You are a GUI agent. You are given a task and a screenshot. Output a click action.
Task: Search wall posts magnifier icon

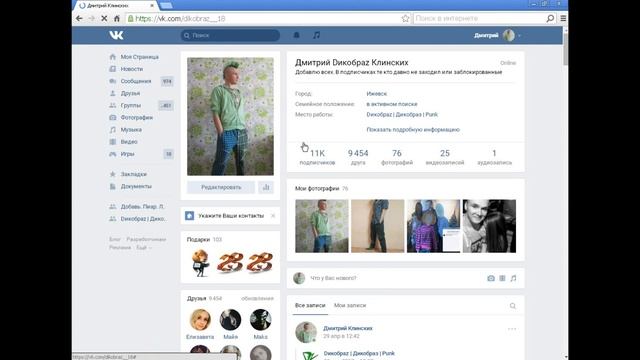513,306
